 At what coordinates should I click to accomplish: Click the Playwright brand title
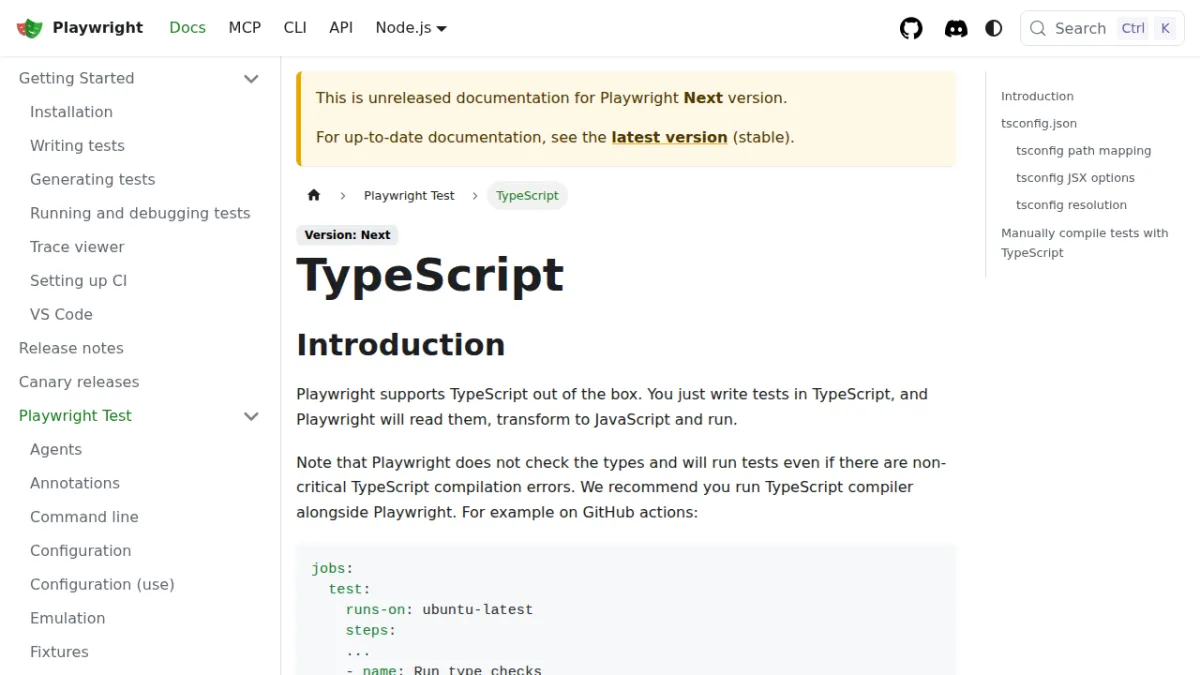(x=98, y=28)
